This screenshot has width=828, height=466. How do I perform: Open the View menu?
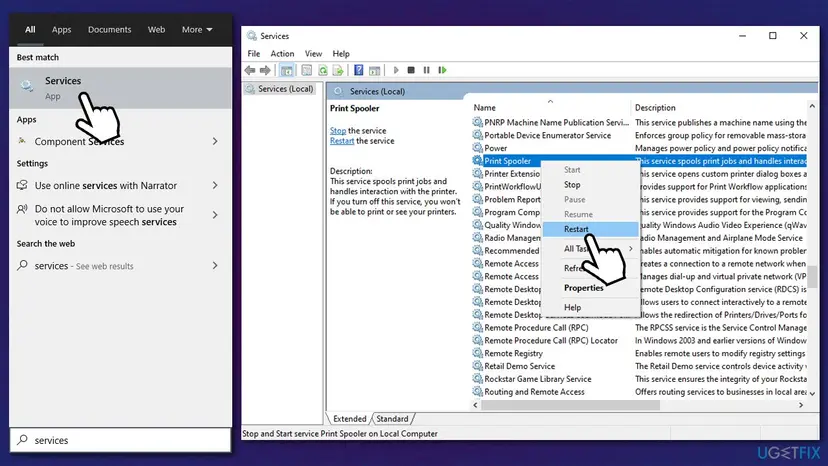[313, 53]
